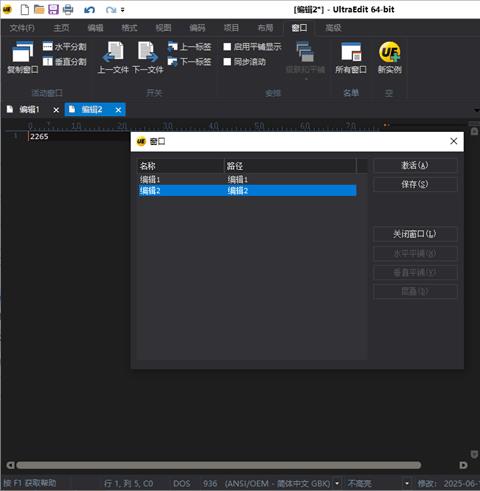
Task: Open the 所有窗口 all windows list
Action: (351, 57)
